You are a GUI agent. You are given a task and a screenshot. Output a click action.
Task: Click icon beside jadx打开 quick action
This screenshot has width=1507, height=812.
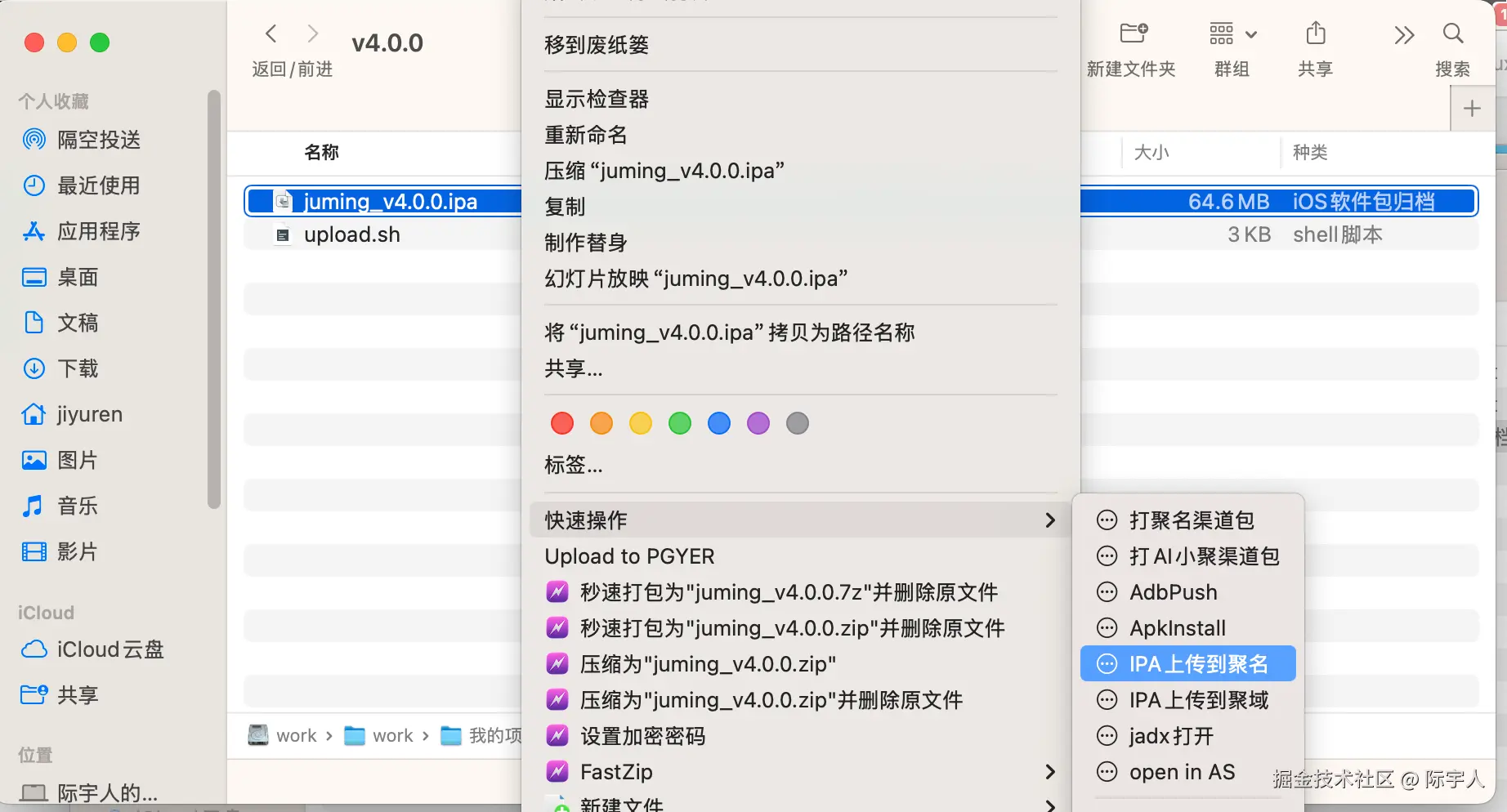(x=1107, y=736)
